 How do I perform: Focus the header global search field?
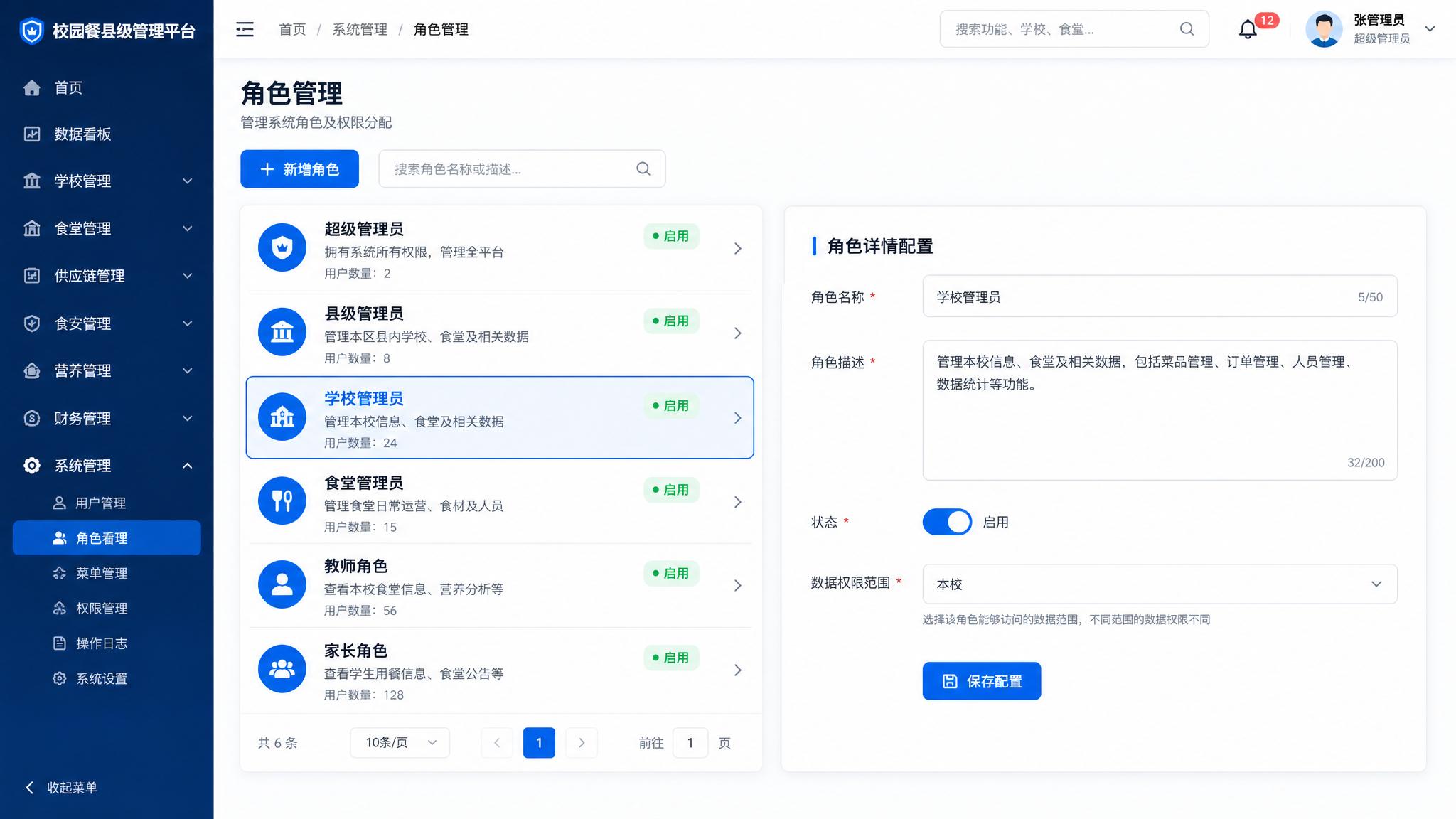(x=1074, y=29)
